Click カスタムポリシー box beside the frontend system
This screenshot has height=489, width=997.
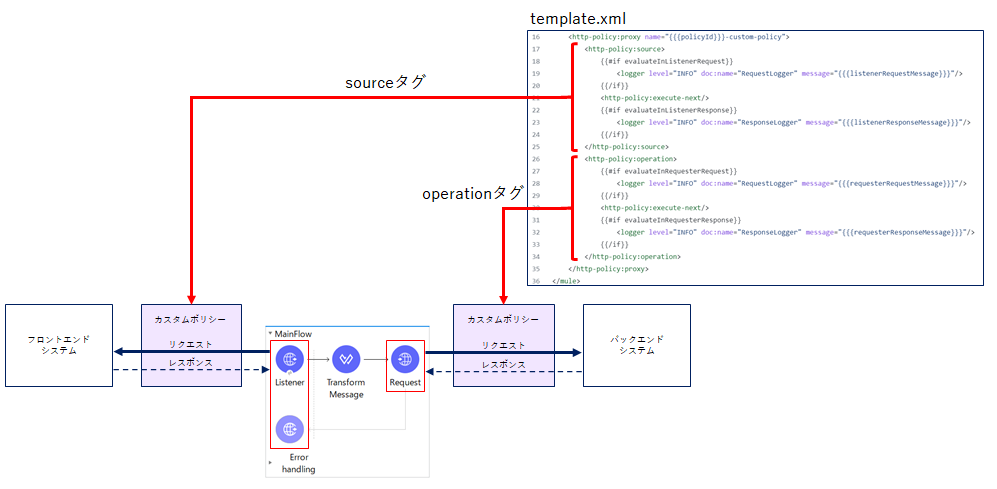[190, 320]
